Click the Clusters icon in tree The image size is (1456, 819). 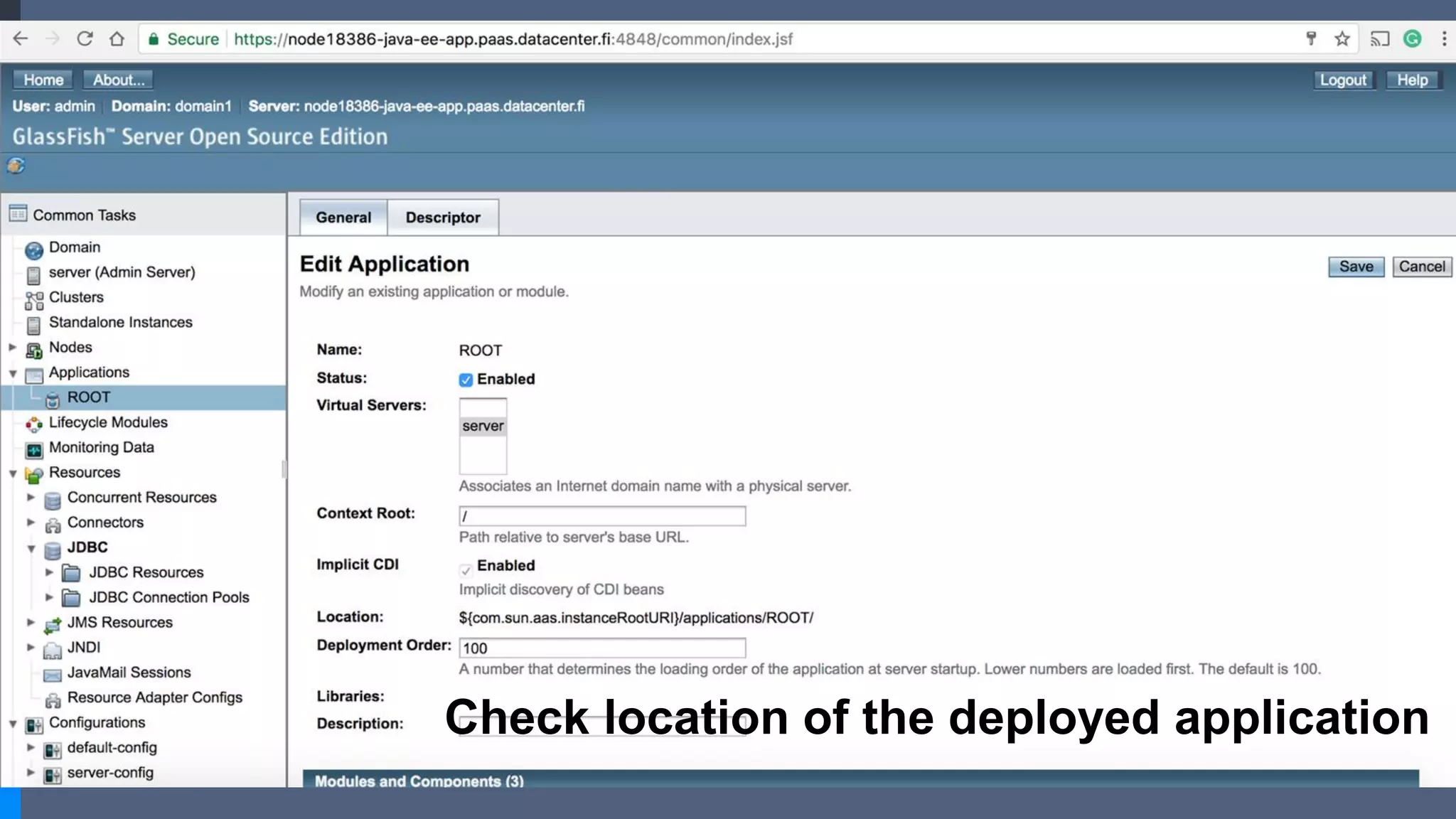tap(33, 301)
